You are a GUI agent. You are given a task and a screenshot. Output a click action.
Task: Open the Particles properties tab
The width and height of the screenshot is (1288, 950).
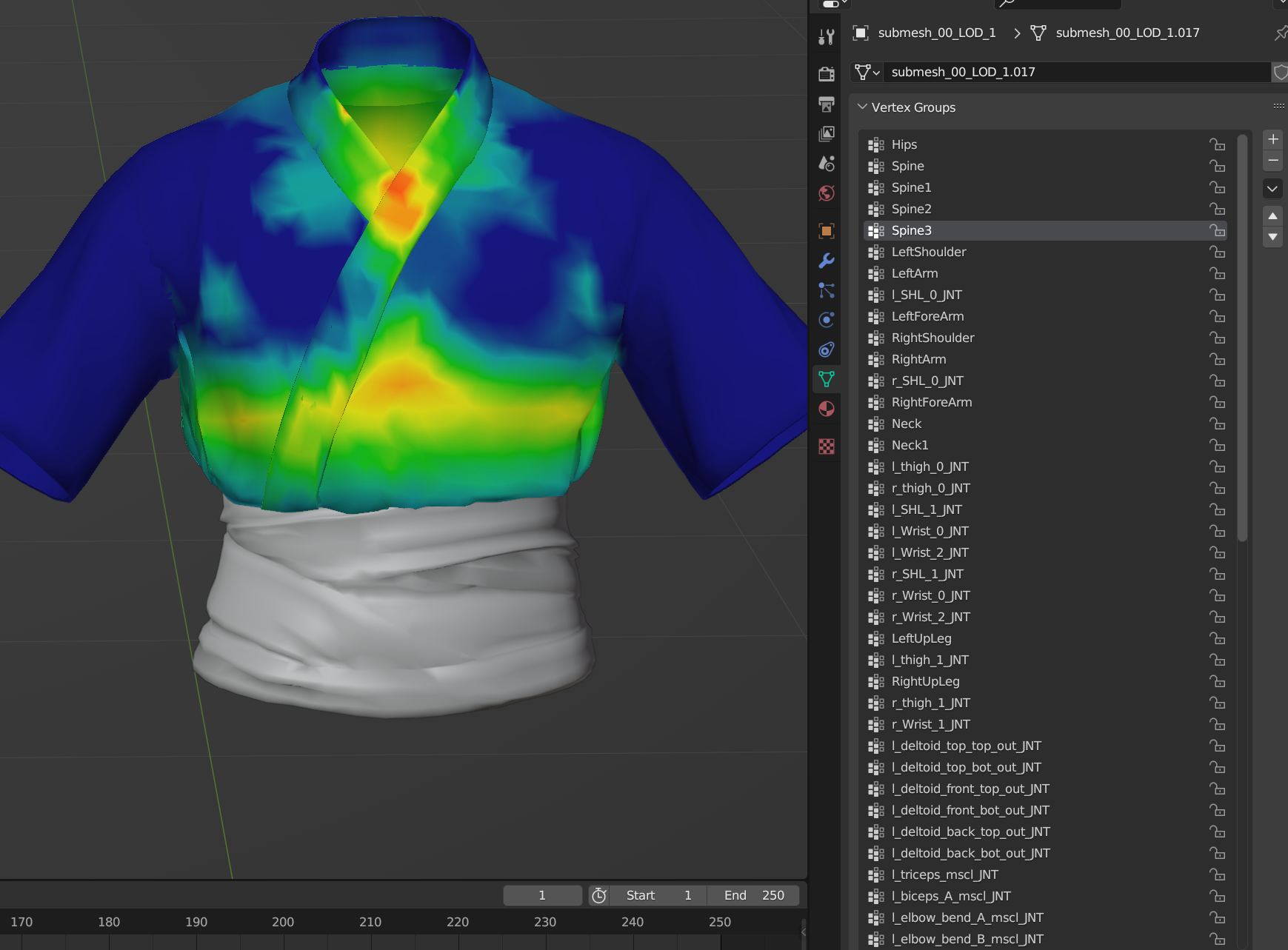click(827, 290)
